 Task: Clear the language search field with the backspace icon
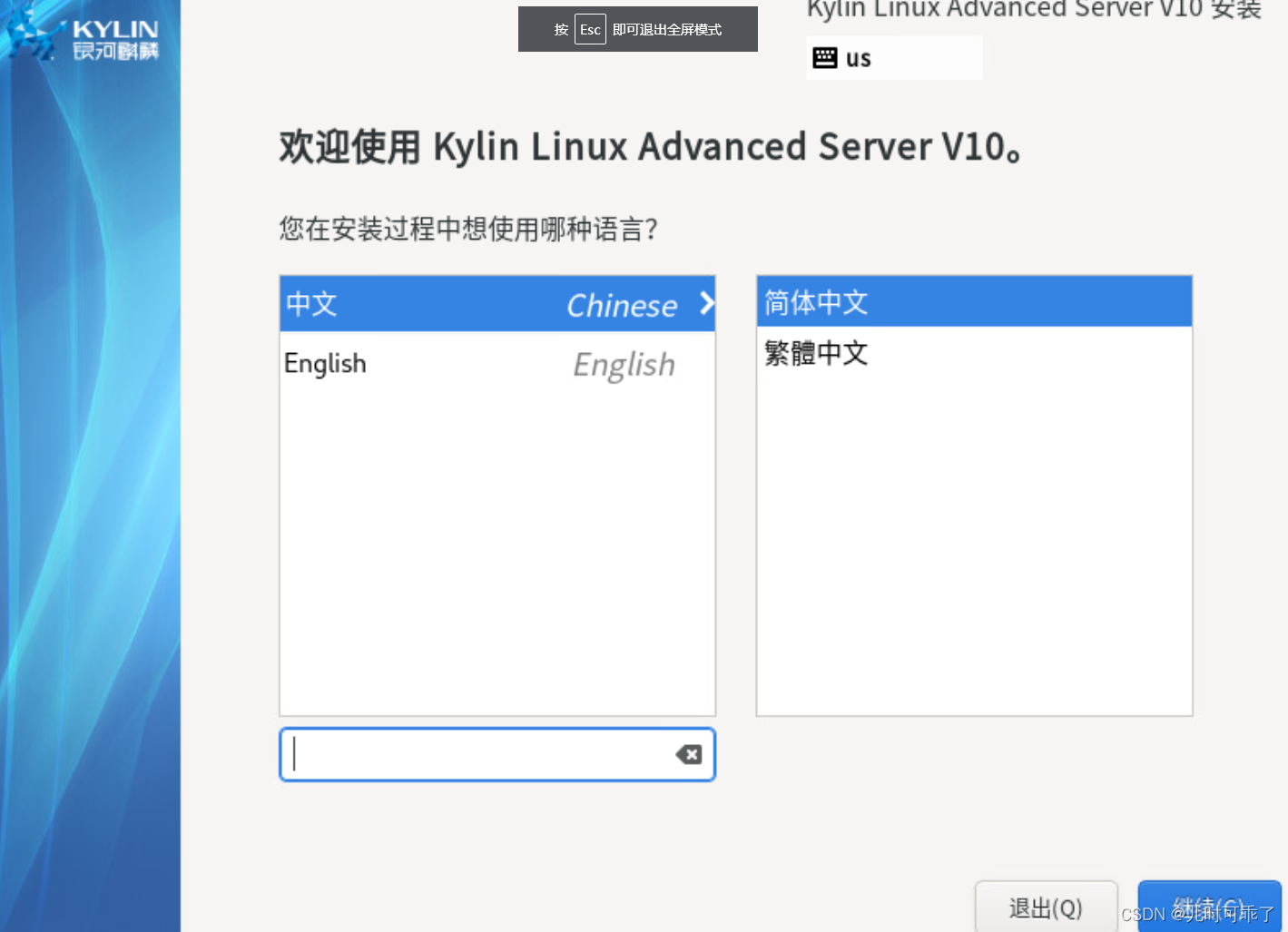click(689, 754)
